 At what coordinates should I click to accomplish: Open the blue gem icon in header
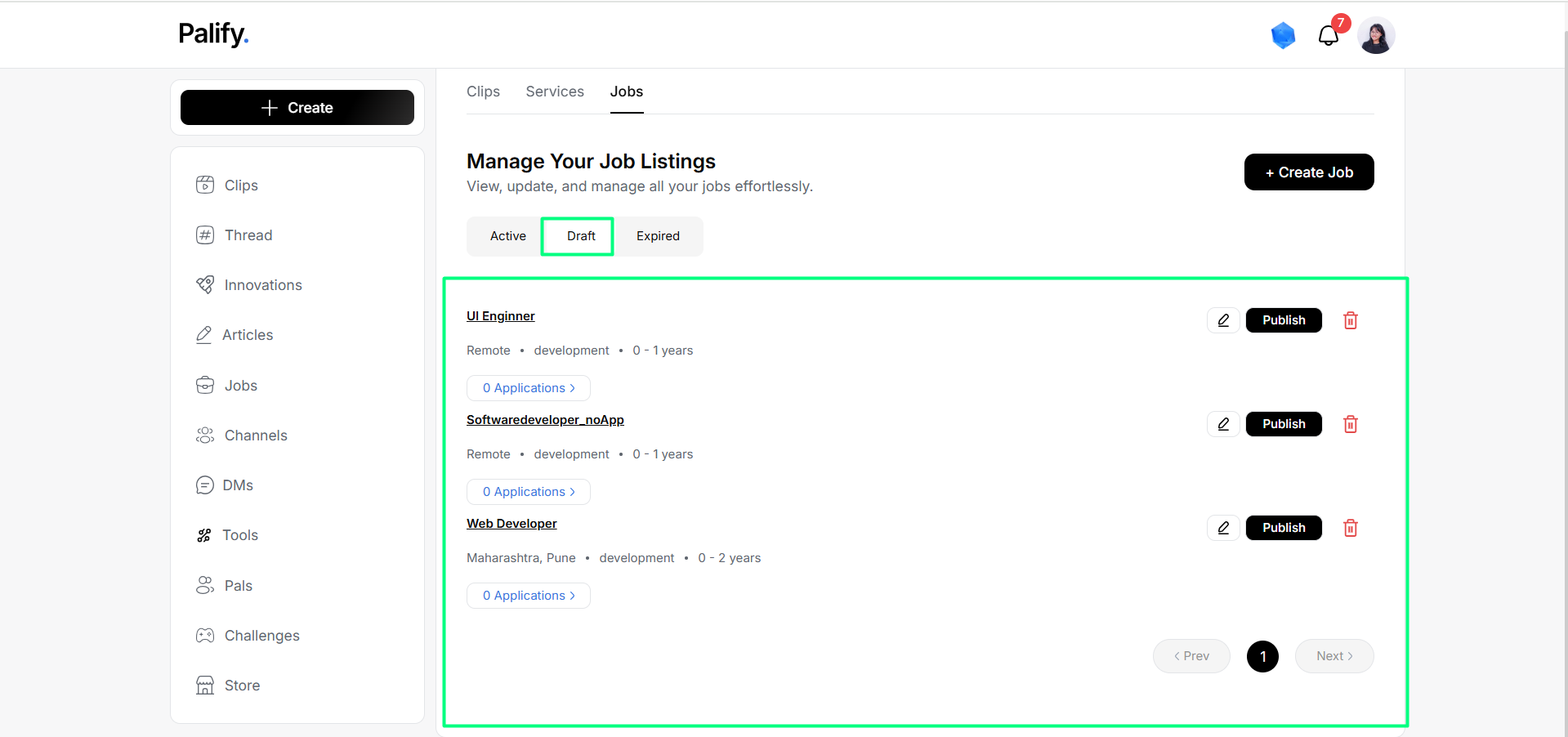click(x=1283, y=35)
